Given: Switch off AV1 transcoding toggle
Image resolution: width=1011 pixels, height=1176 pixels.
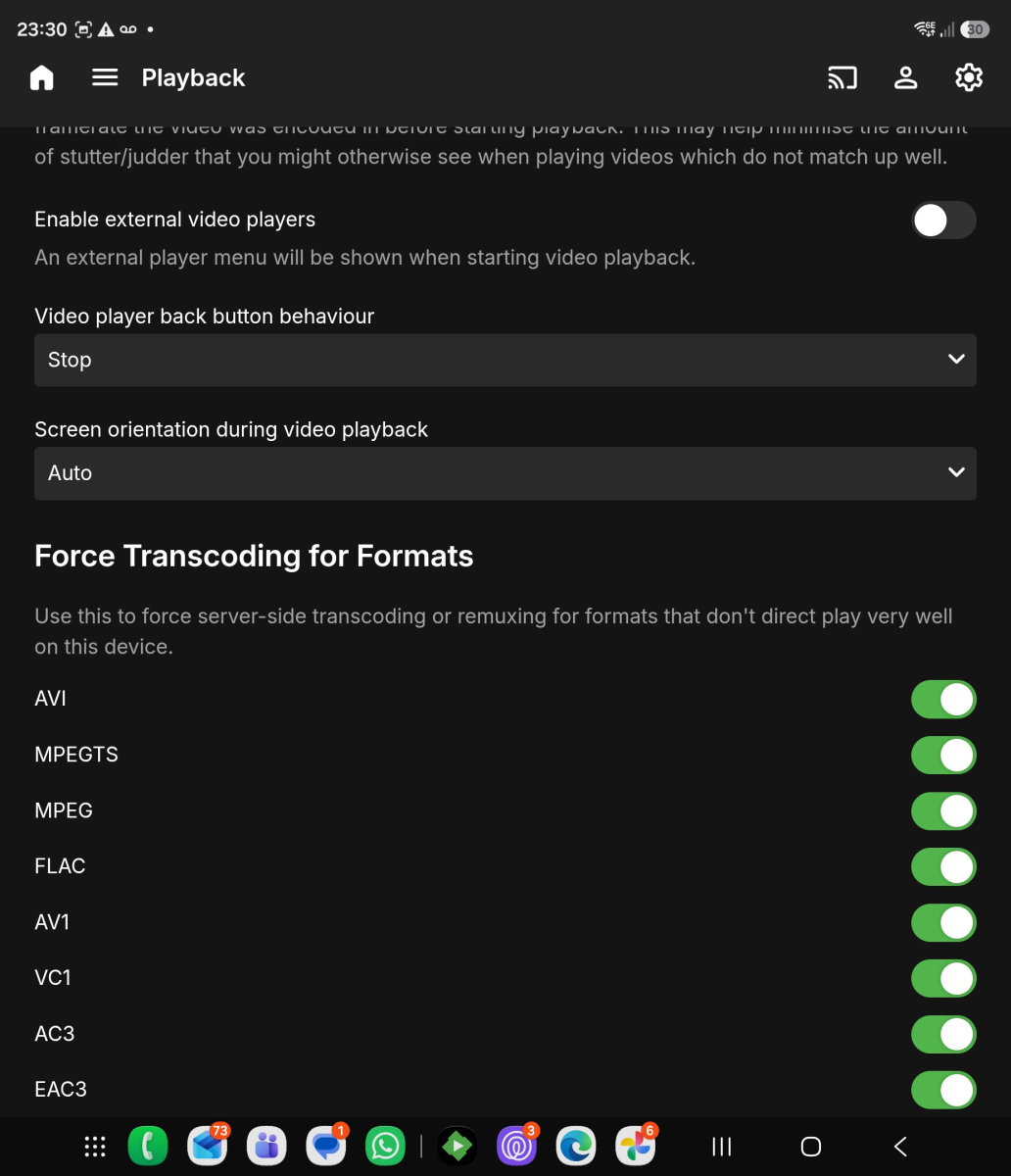Looking at the screenshot, I should [944, 923].
